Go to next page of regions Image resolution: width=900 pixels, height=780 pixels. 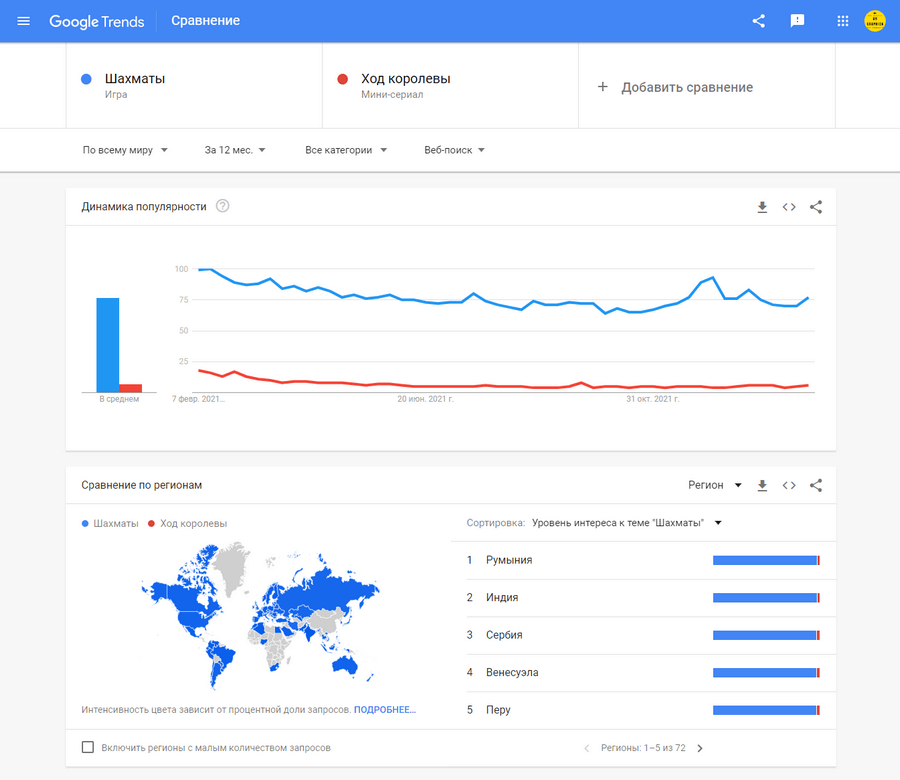point(700,748)
